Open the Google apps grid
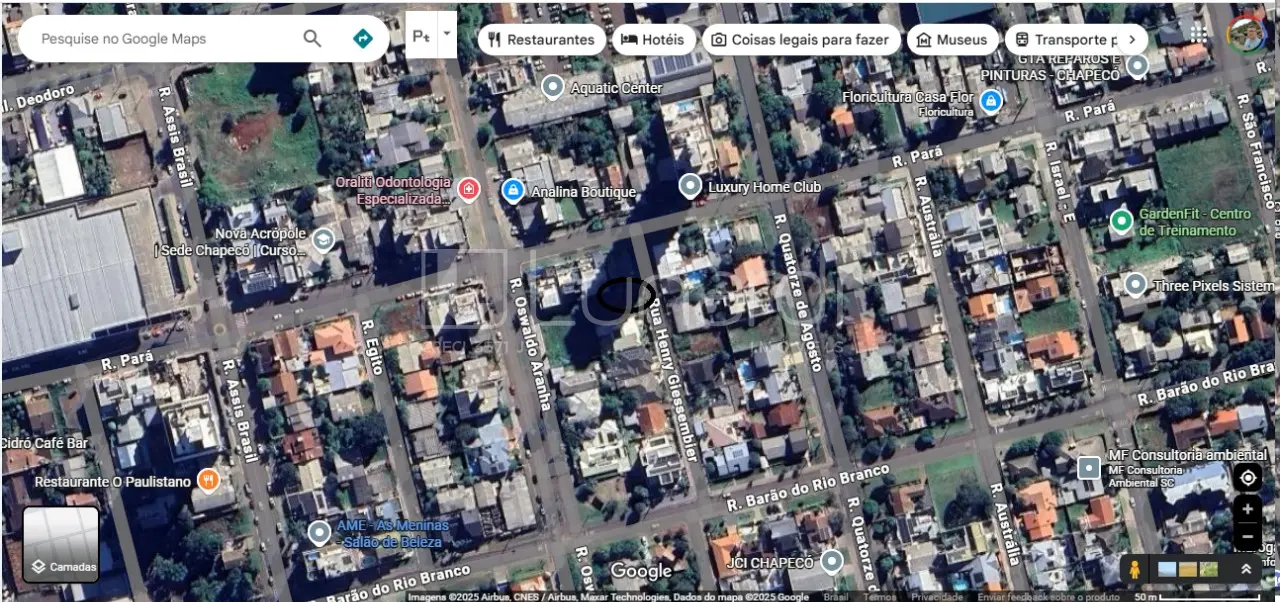The width and height of the screenshot is (1280, 602). click(x=1198, y=35)
